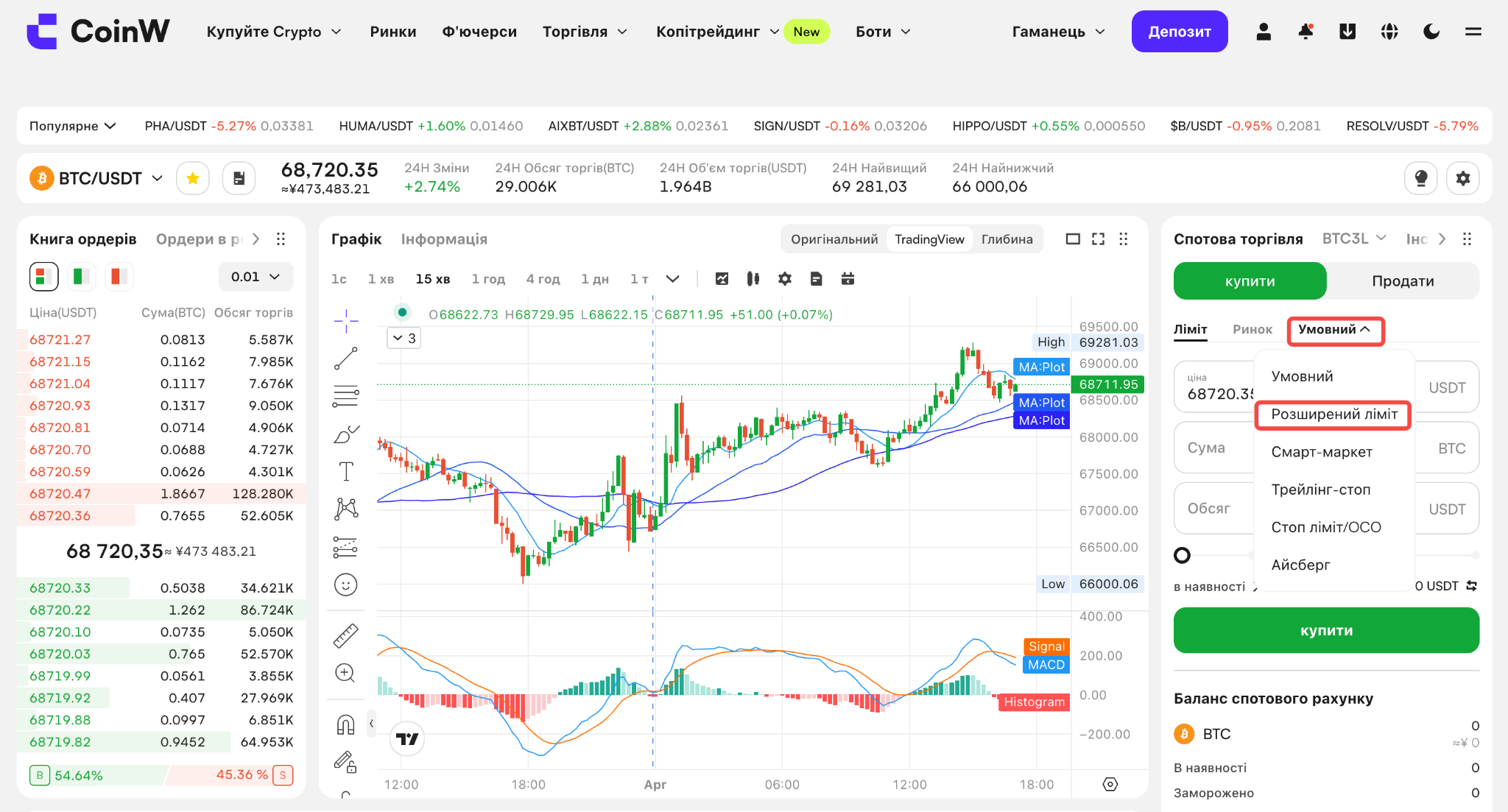Image resolution: width=1508 pixels, height=812 pixels.
Task: Expand the Копітрейдинг menu
Action: pyautogui.click(x=717, y=32)
